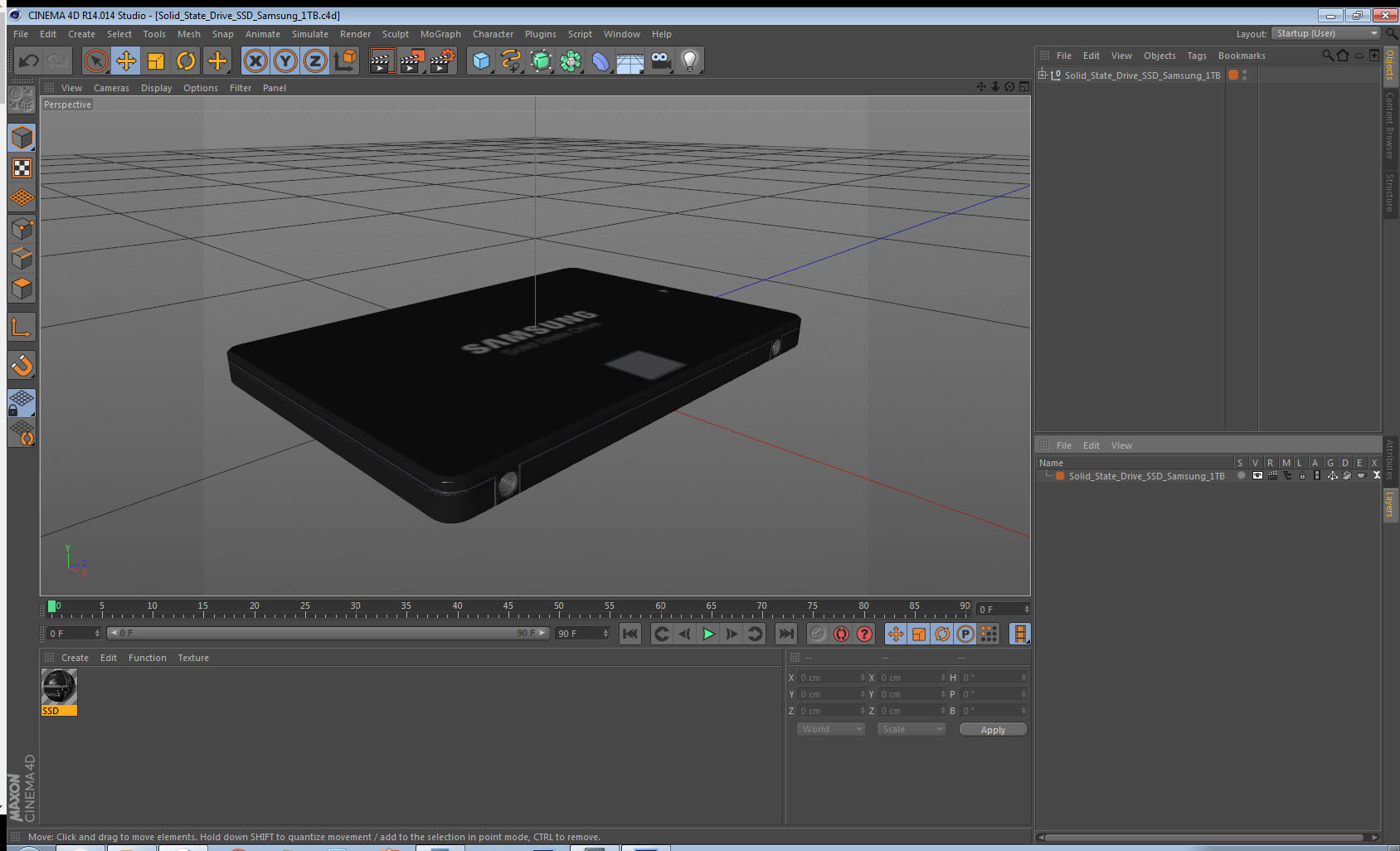The image size is (1400, 851).
Task: Switch to Points mode
Action: (x=22, y=228)
